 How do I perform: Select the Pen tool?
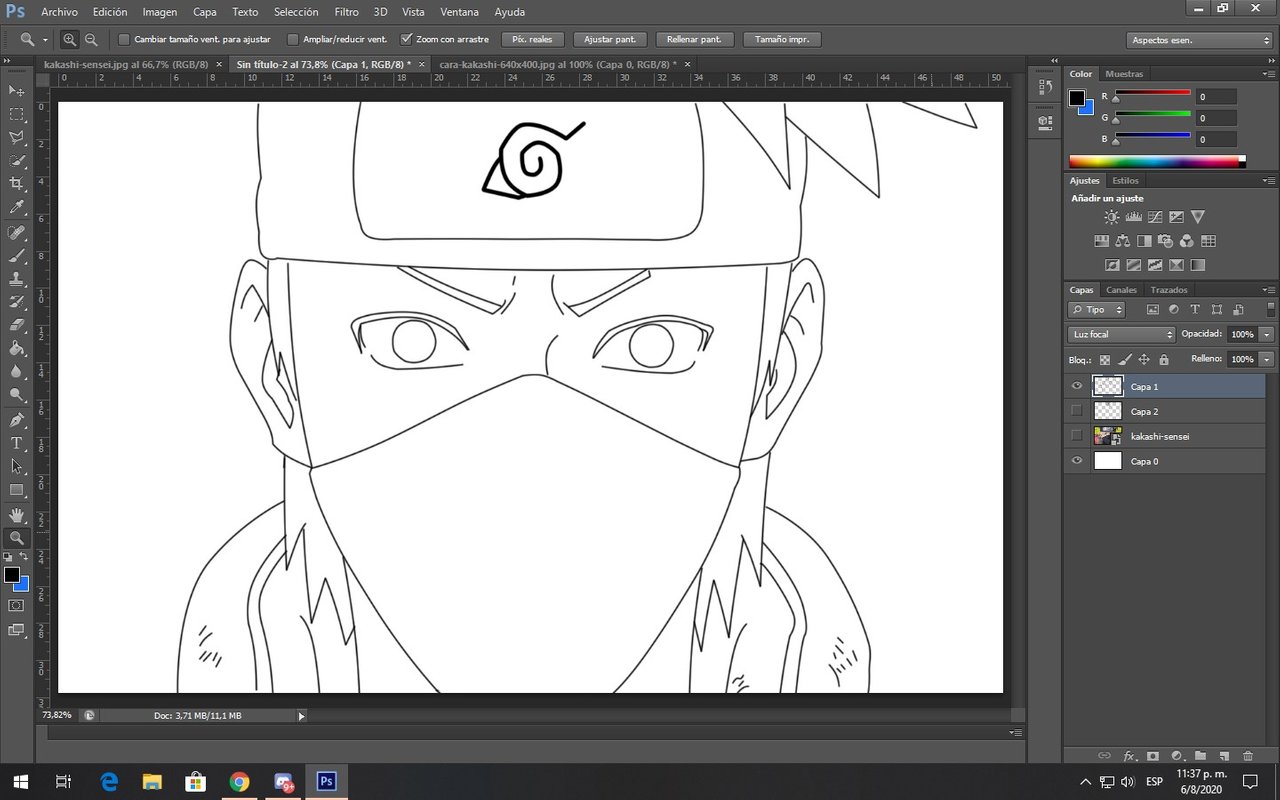coord(17,420)
